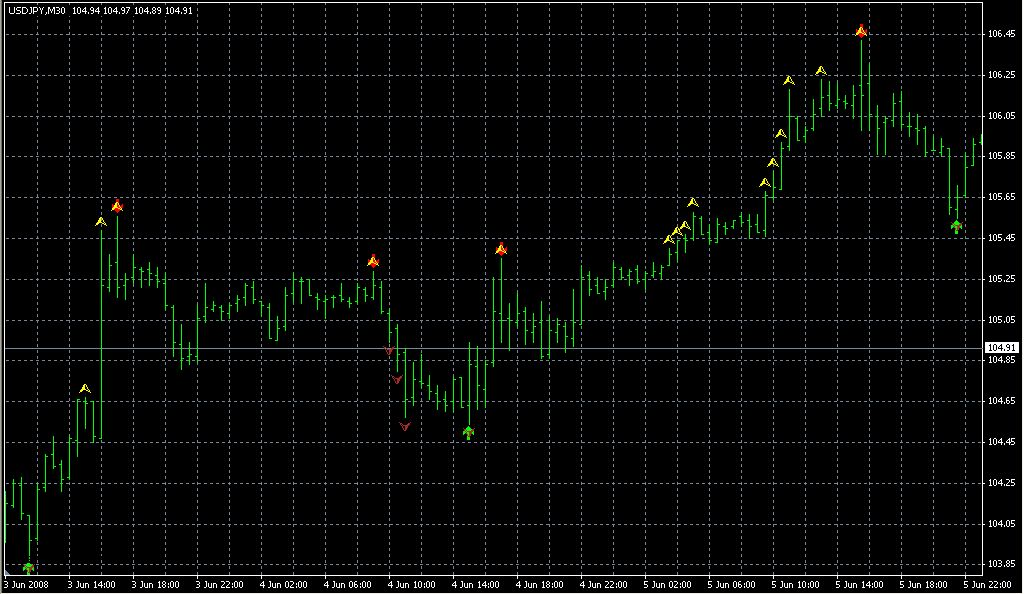Select the 105.45 price axis label
The height and width of the screenshot is (594, 1024).
[1002, 238]
